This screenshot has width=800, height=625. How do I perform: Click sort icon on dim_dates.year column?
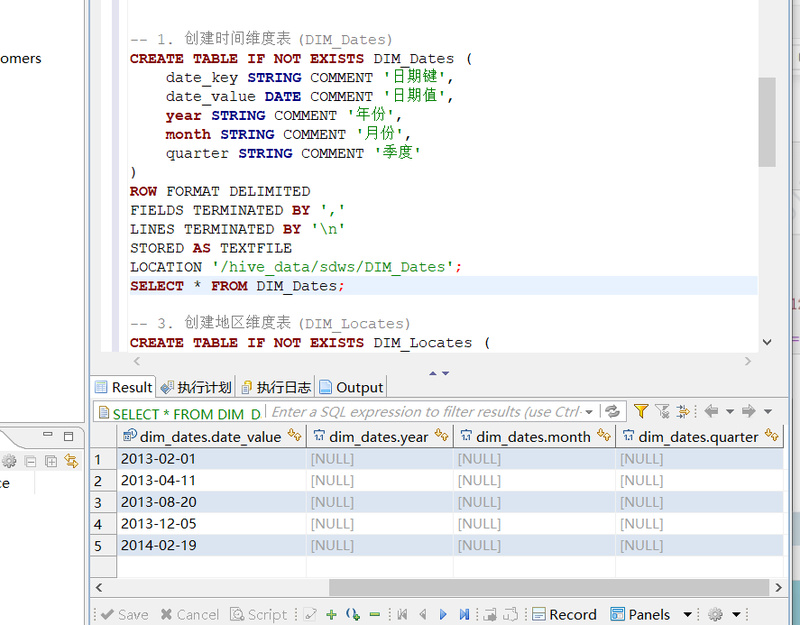[x=441, y=435]
